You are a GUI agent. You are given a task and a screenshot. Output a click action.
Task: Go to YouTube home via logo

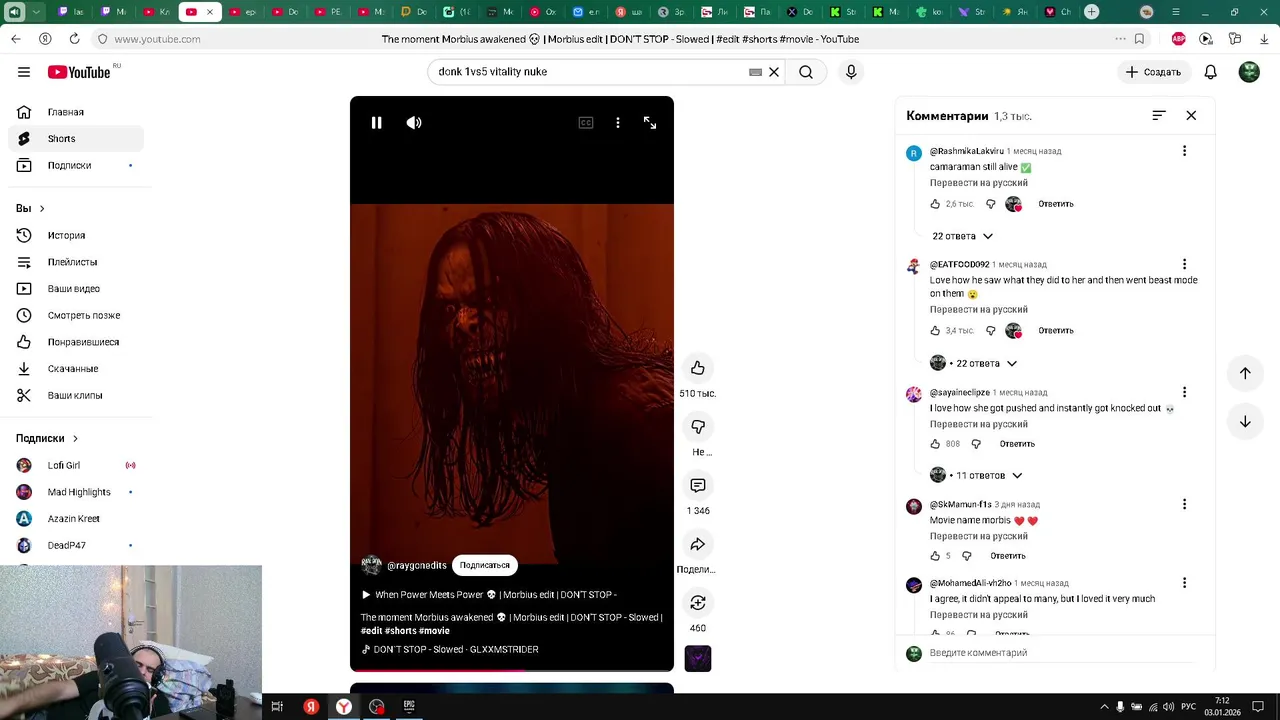click(79, 72)
